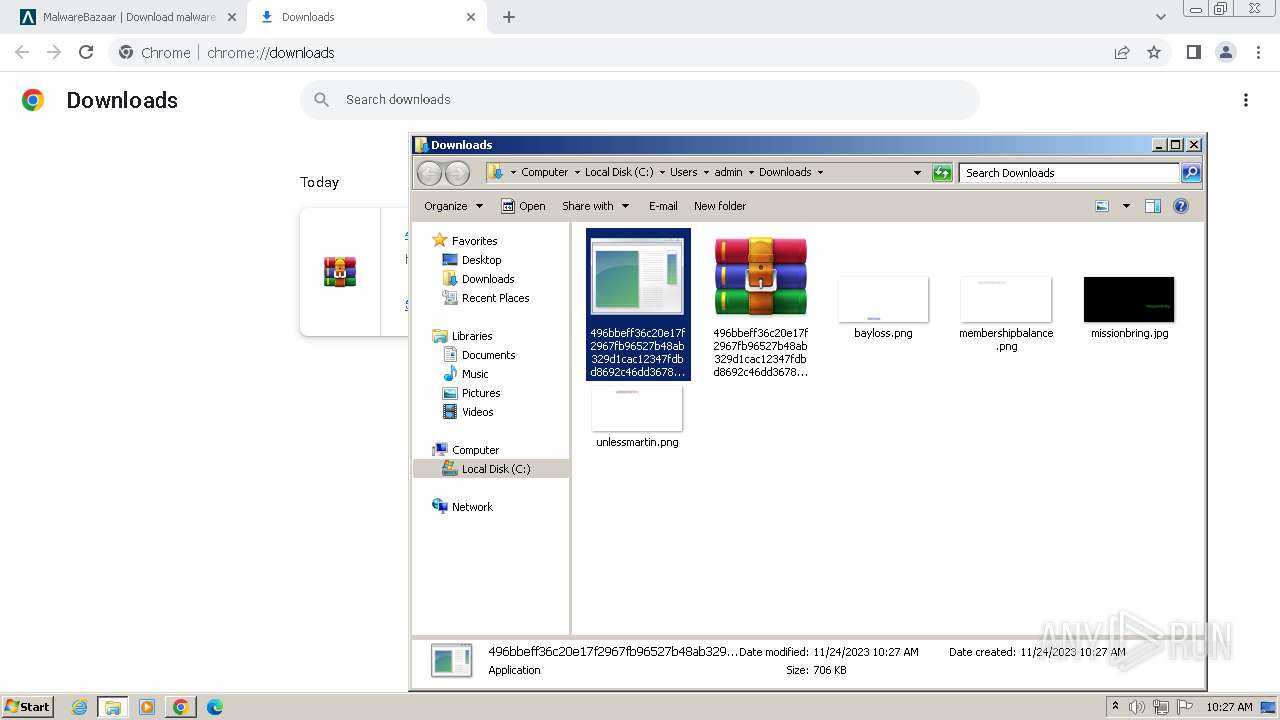Image resolution: width=1280 pixels, height=720 pixels.
Task: Click admin in the address breadcrumb
Action: (728, 172)
